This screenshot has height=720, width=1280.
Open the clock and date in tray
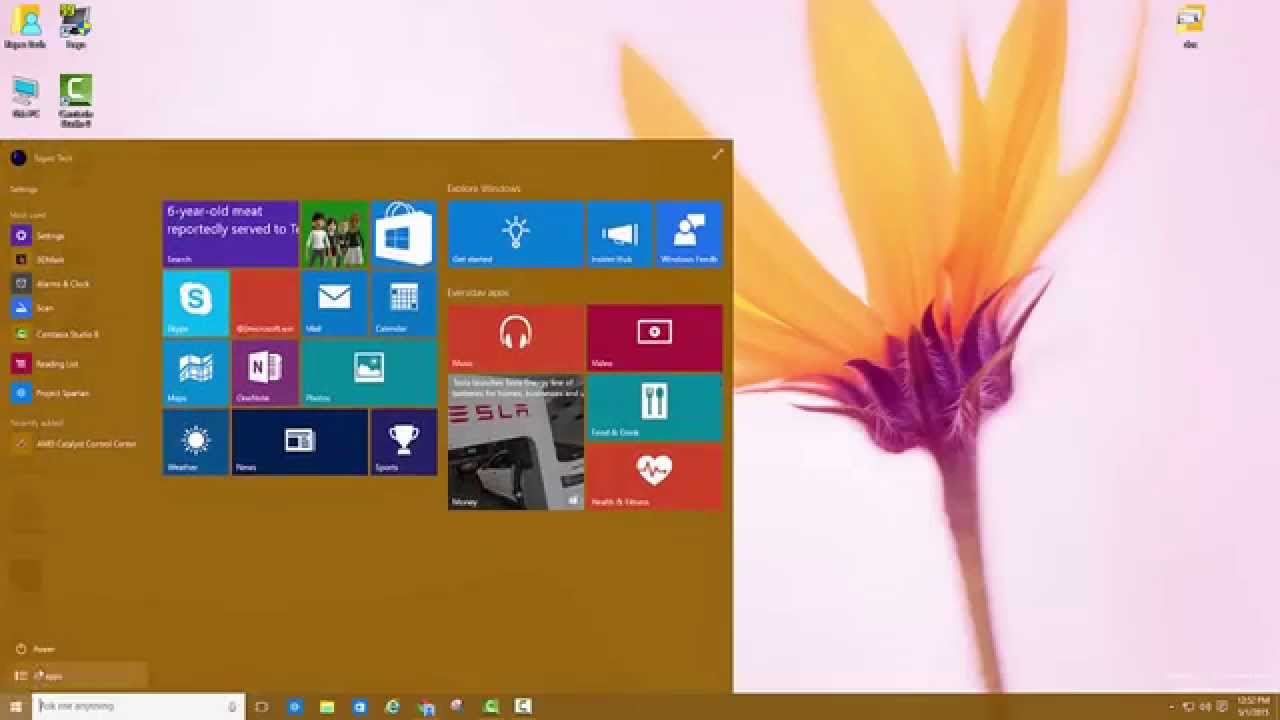1253,706
